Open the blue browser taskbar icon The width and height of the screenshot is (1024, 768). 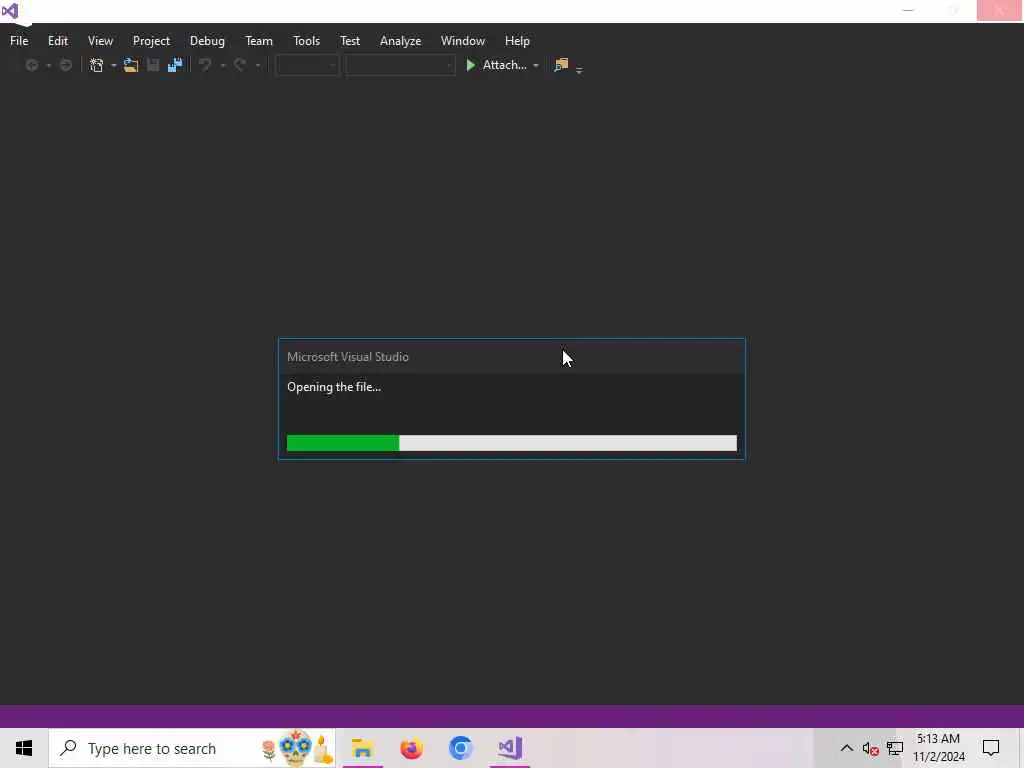click(460, 748)
